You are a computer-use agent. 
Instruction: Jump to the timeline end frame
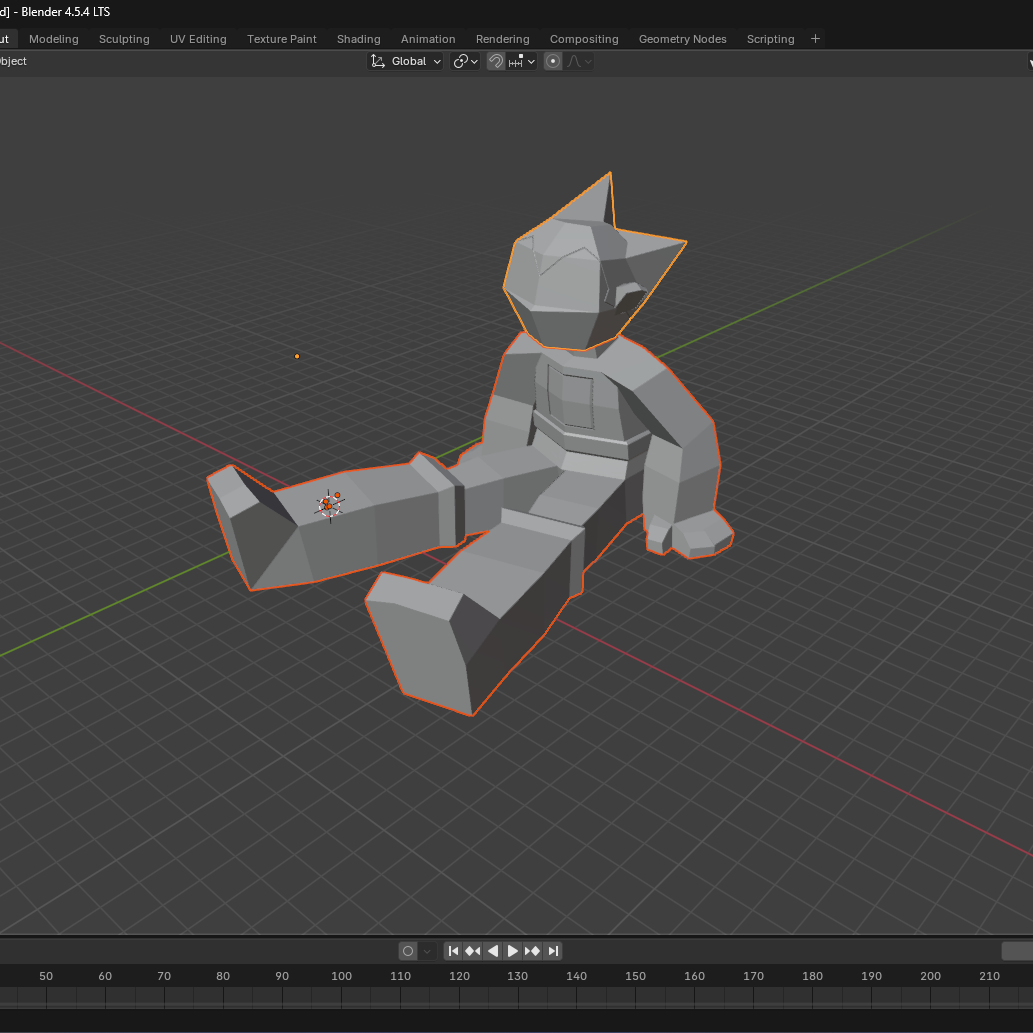pos(553,951)
